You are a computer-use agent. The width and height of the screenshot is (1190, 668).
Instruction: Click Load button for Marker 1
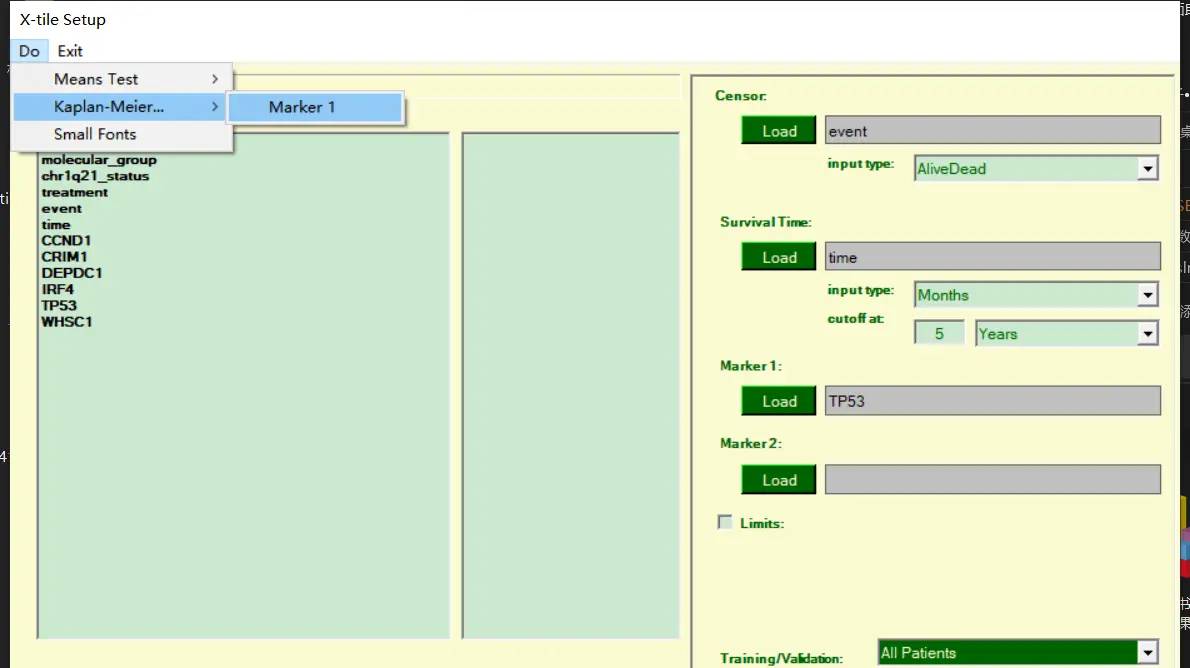click(x=778, y=401)
